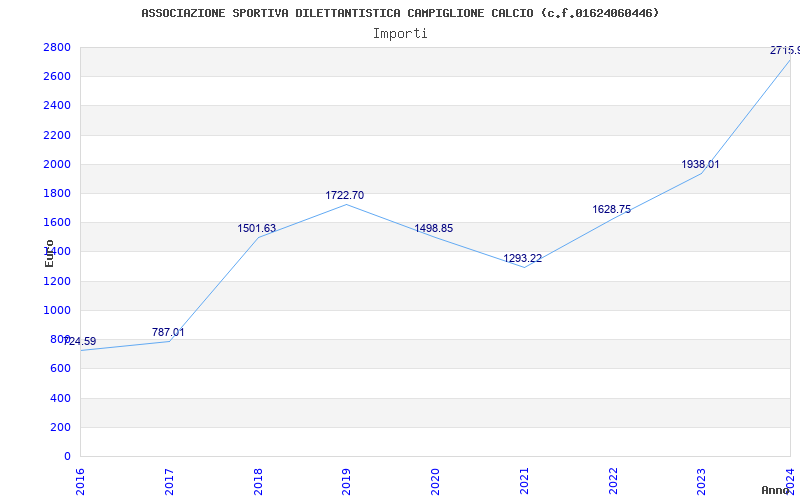This screenshot has width=800, height=500.
Task: Click y-axis tick label 1200
Action: click(57, 281)
